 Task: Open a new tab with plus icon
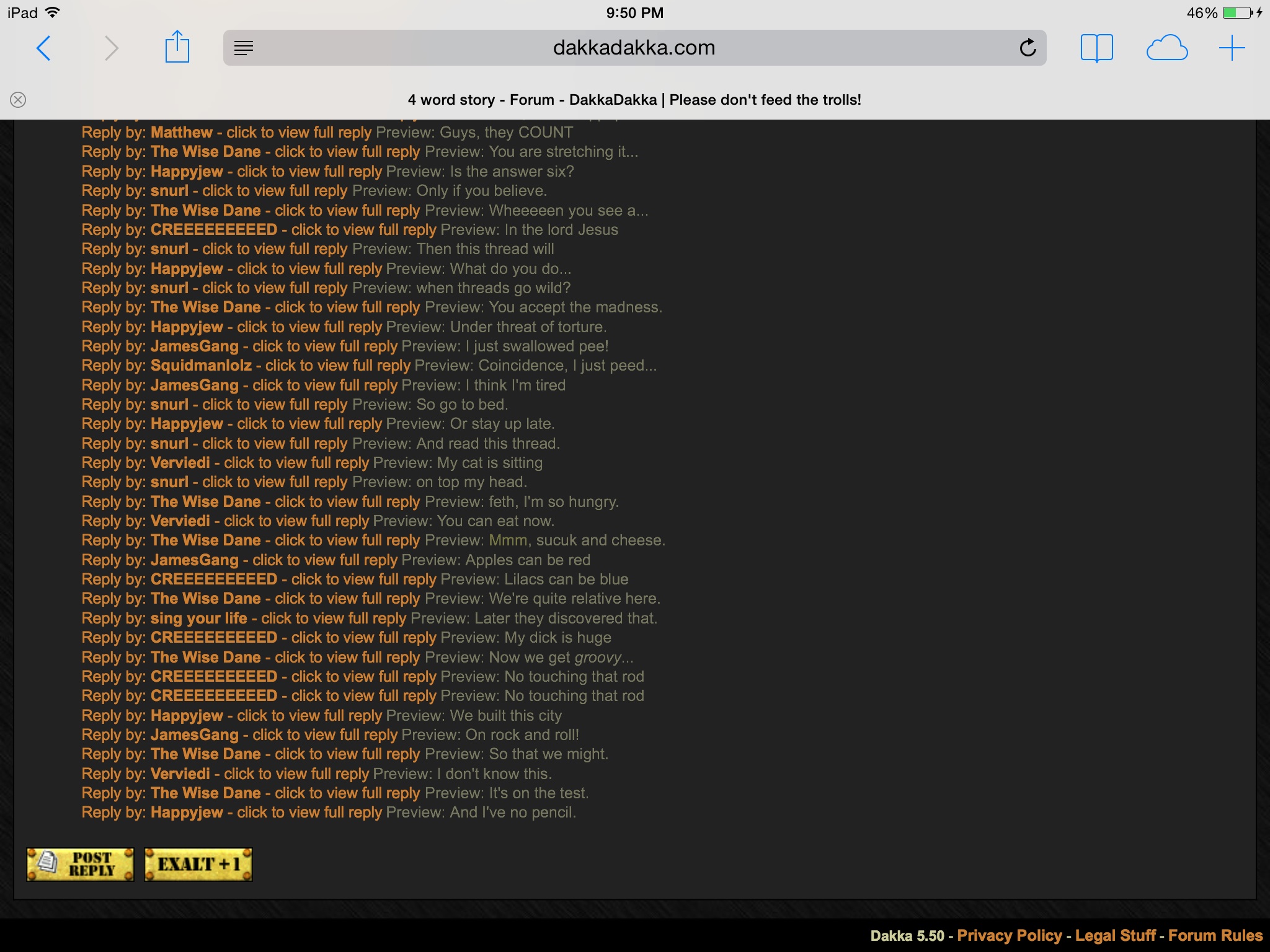coord(1232,48)
